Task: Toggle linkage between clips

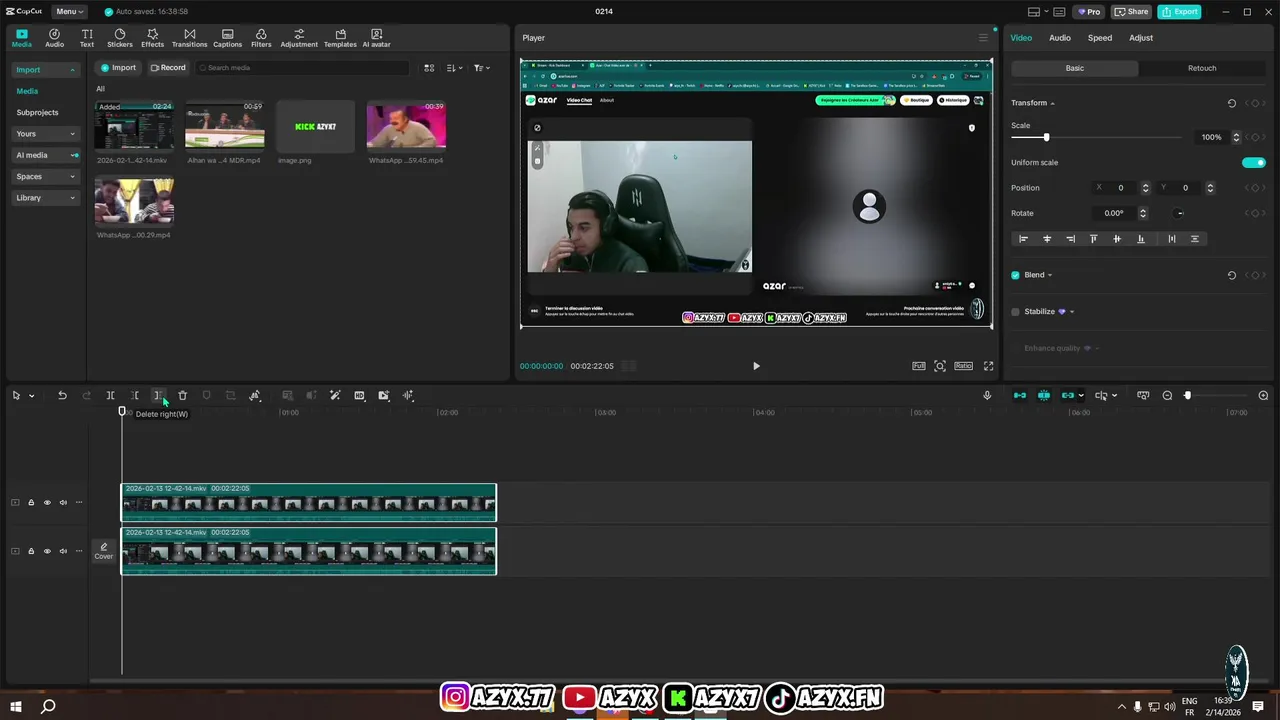Action: point(1068,395)
